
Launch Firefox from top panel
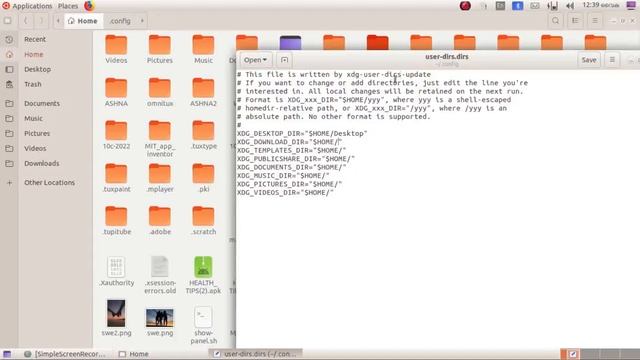pyautogui.click(x=89, y=6)
